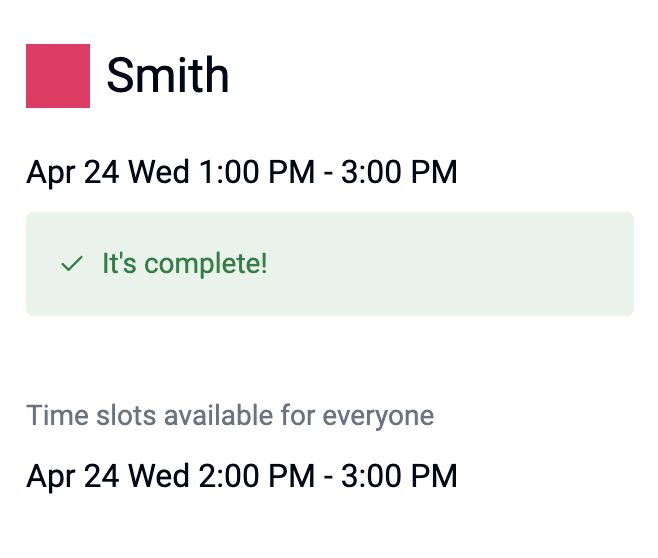The image size is (658, 558).
Task: Click the green checkmark icon
Action: (71, 264)
